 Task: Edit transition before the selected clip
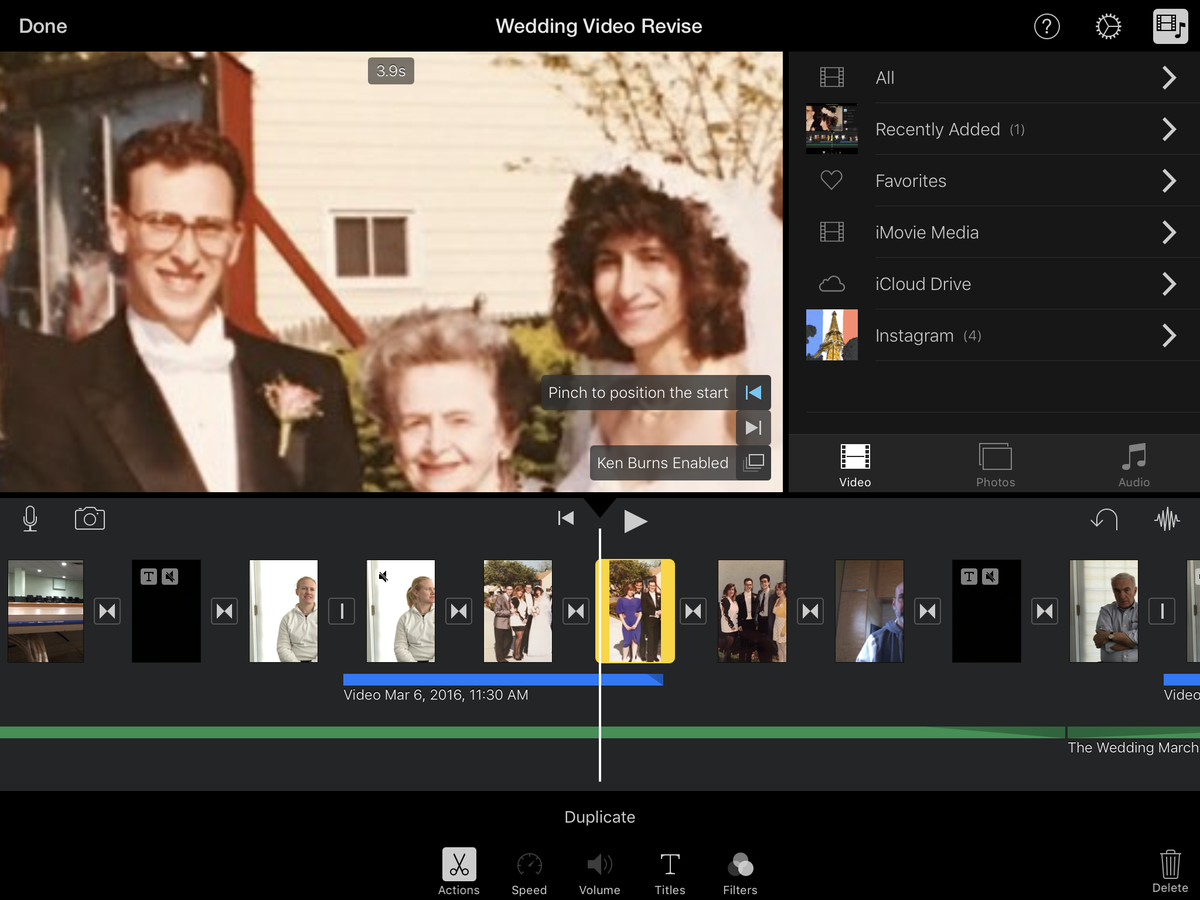pos(576,611)
